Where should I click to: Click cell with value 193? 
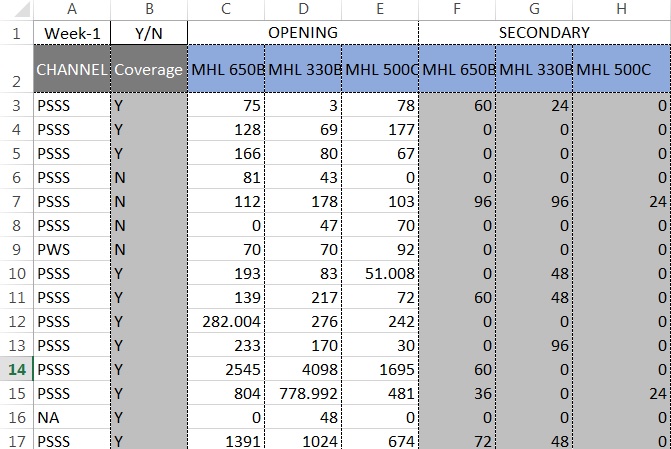click(226, 273)
